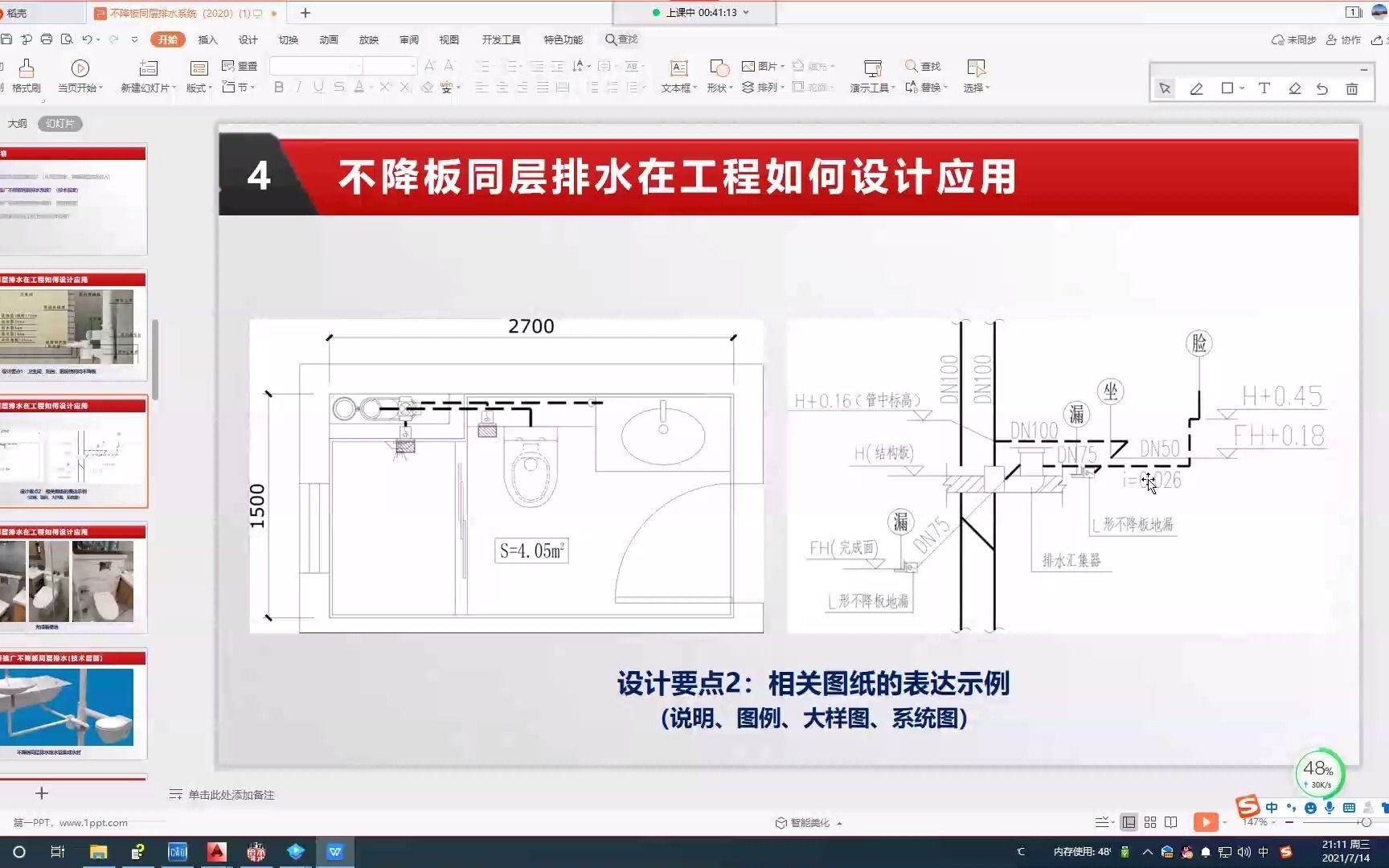Image resolution: width=1389 pixels, height=868 pixels.
Task: Open the Arrange (排列) dropdown
Action: click(763, 87)
